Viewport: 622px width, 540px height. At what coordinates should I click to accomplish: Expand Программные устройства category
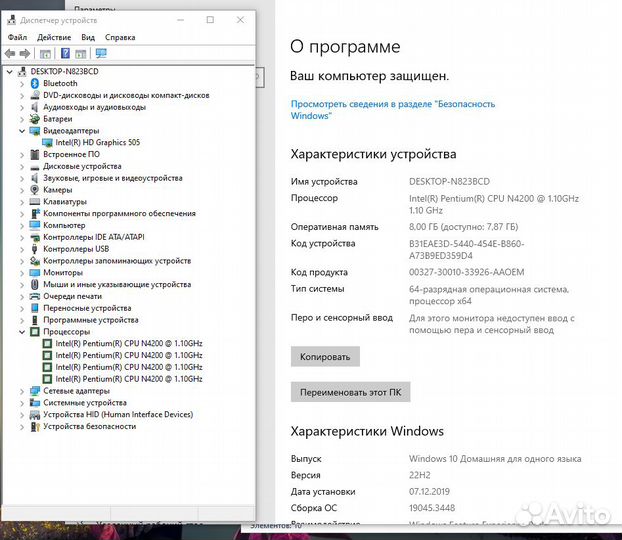22,320
